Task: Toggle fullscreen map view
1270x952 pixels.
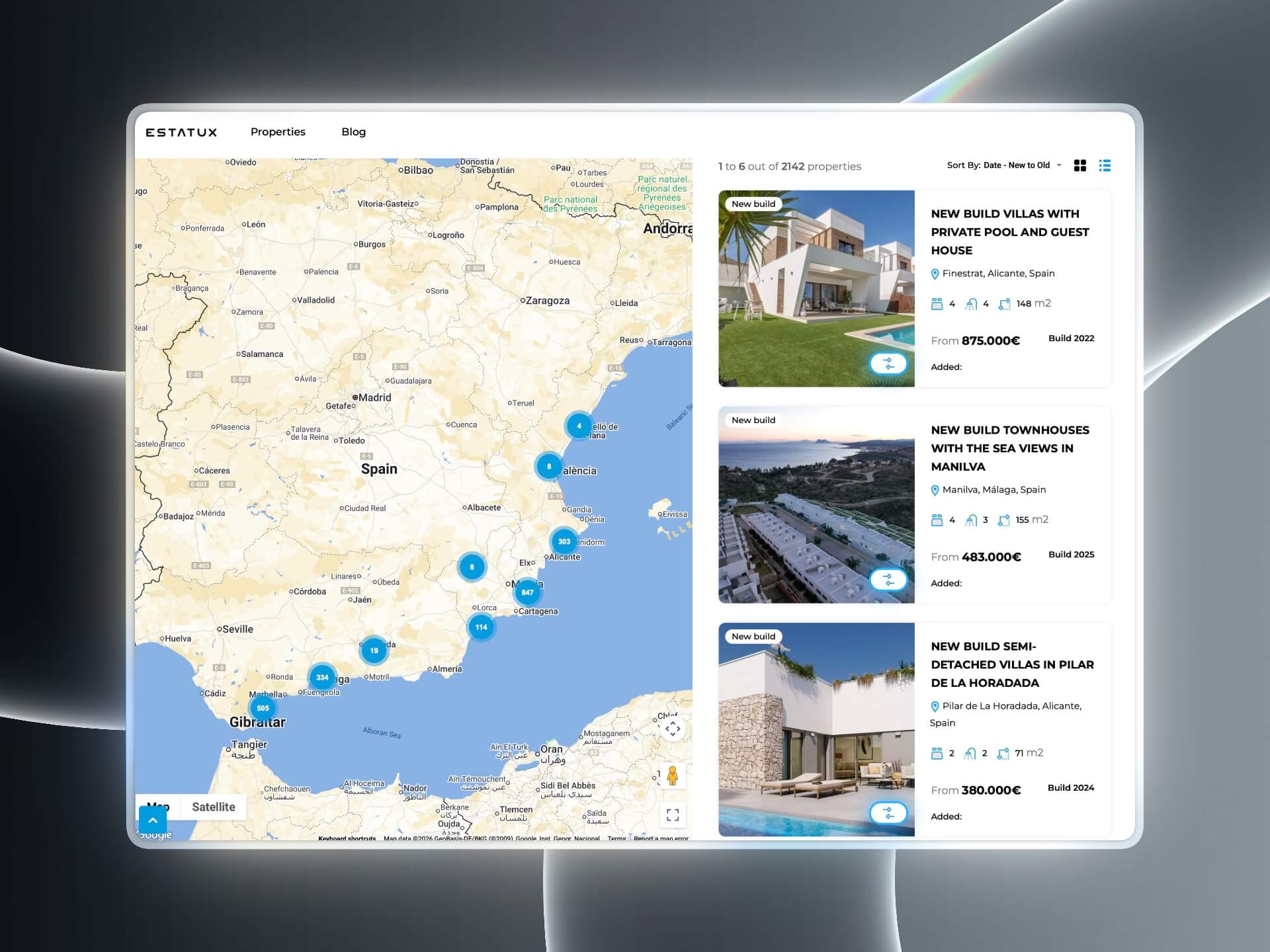Action: tap(673, 815)
